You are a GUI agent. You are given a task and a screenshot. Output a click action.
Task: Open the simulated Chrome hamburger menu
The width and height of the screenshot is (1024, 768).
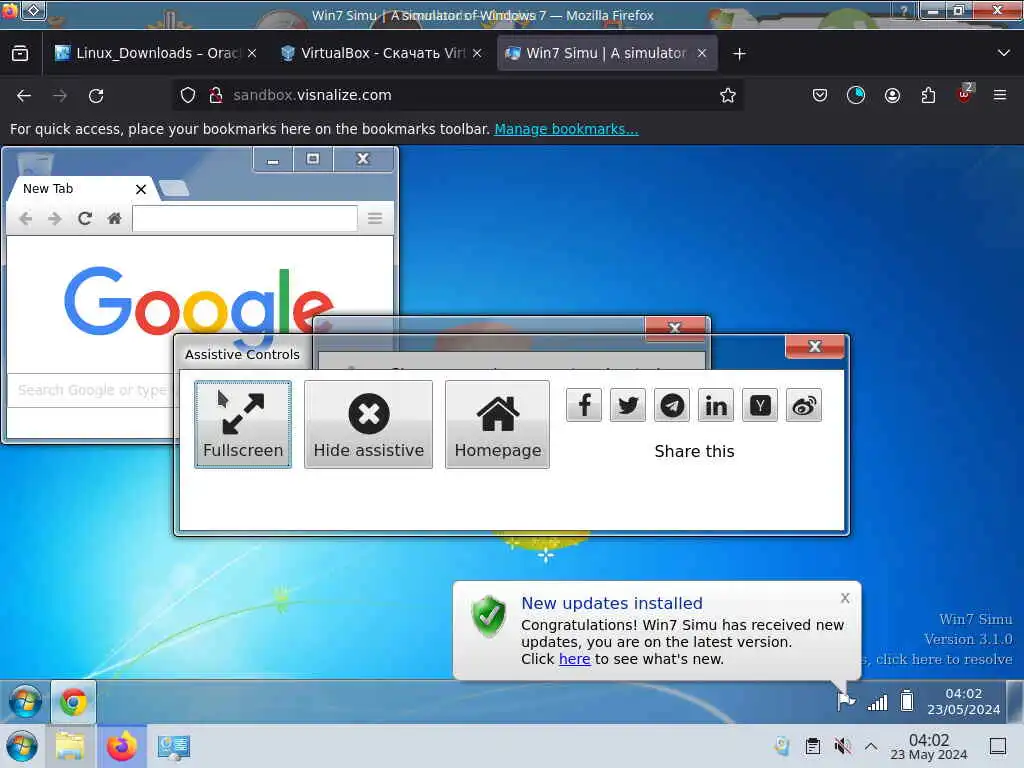[x=375, y=218]
